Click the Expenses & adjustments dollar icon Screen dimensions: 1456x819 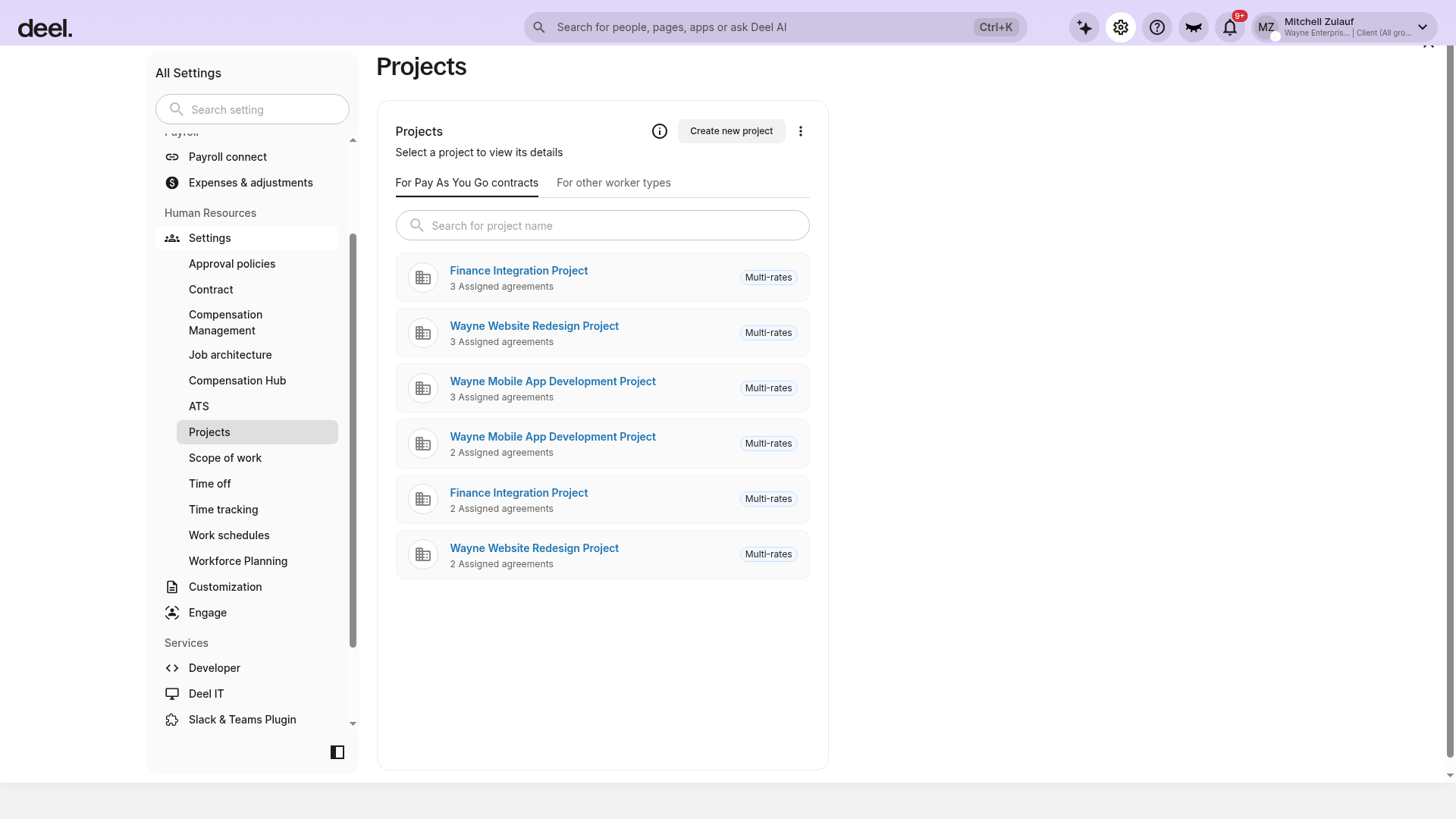pos(172,183)
